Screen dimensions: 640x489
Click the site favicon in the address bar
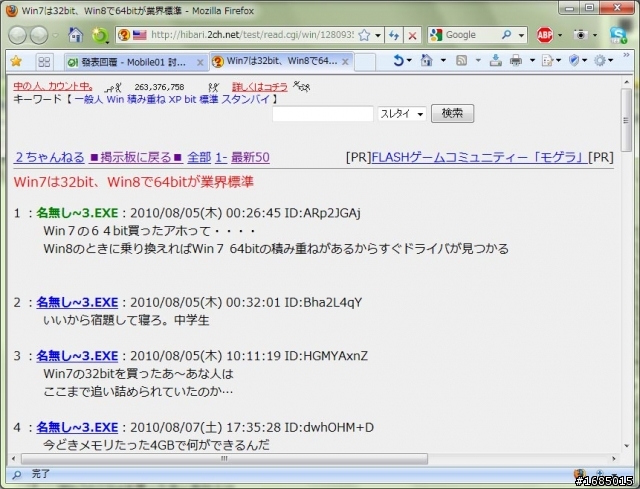click(x=124, y=35)
